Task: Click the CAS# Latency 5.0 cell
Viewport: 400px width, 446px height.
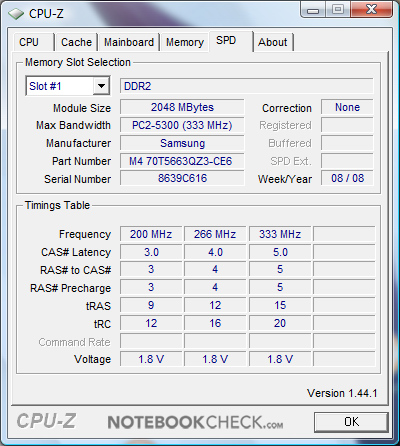Action: pyautogui.click(x=280, y=252)
